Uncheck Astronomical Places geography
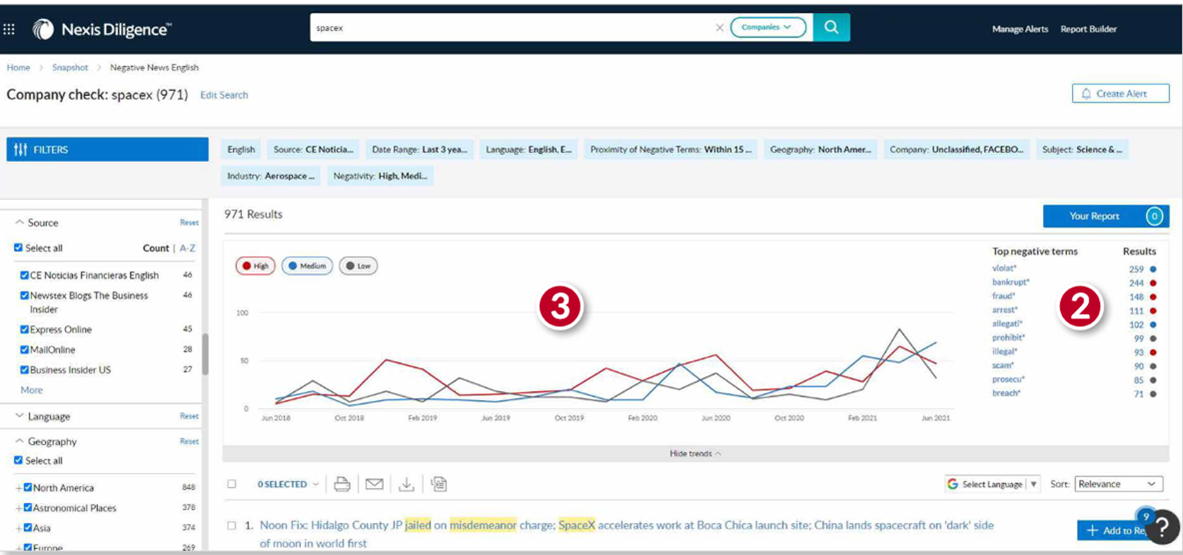This screenshot has height=555, width=1183. pos(28,508)
